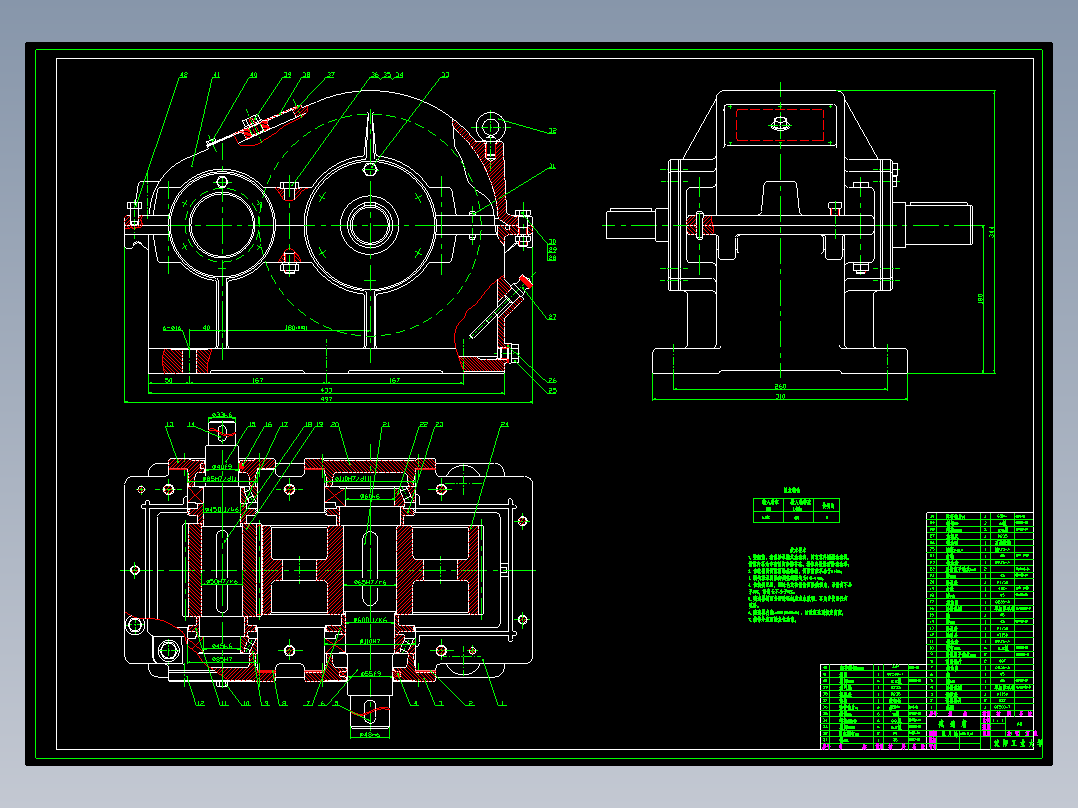The width and height of the screenshot is (1078, 808).
Task: Click the hatched foundation bolt hole at base left
Action: pyautogui.click(x=188, y=361)
